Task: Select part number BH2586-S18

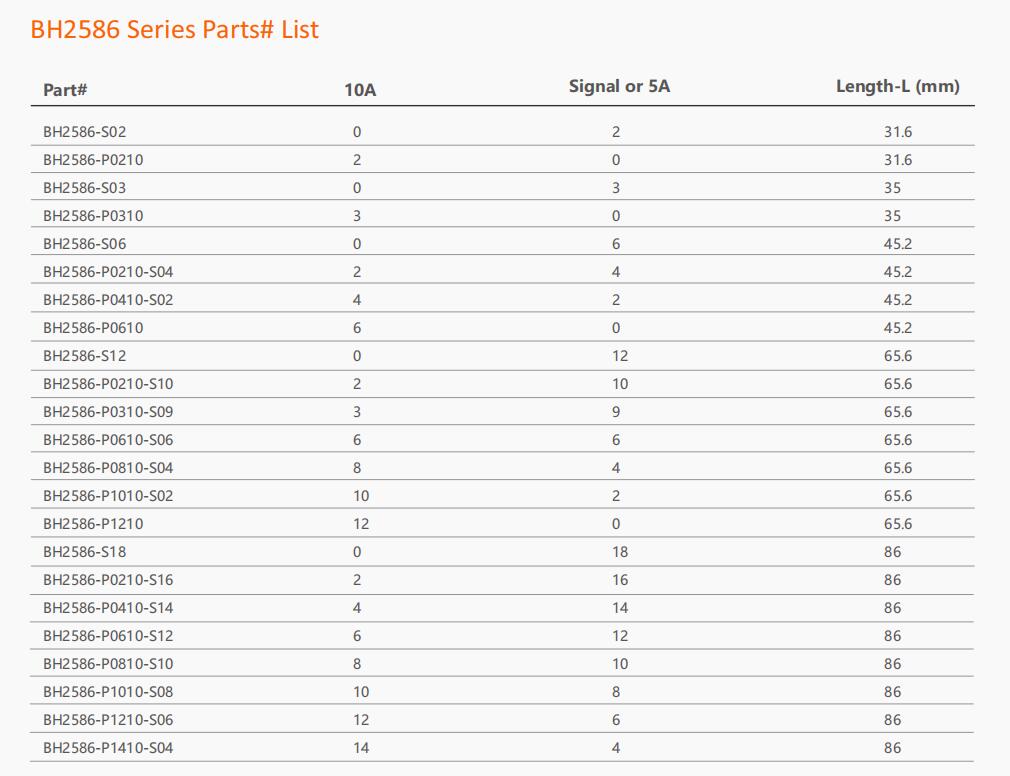Action: (84, 552)
